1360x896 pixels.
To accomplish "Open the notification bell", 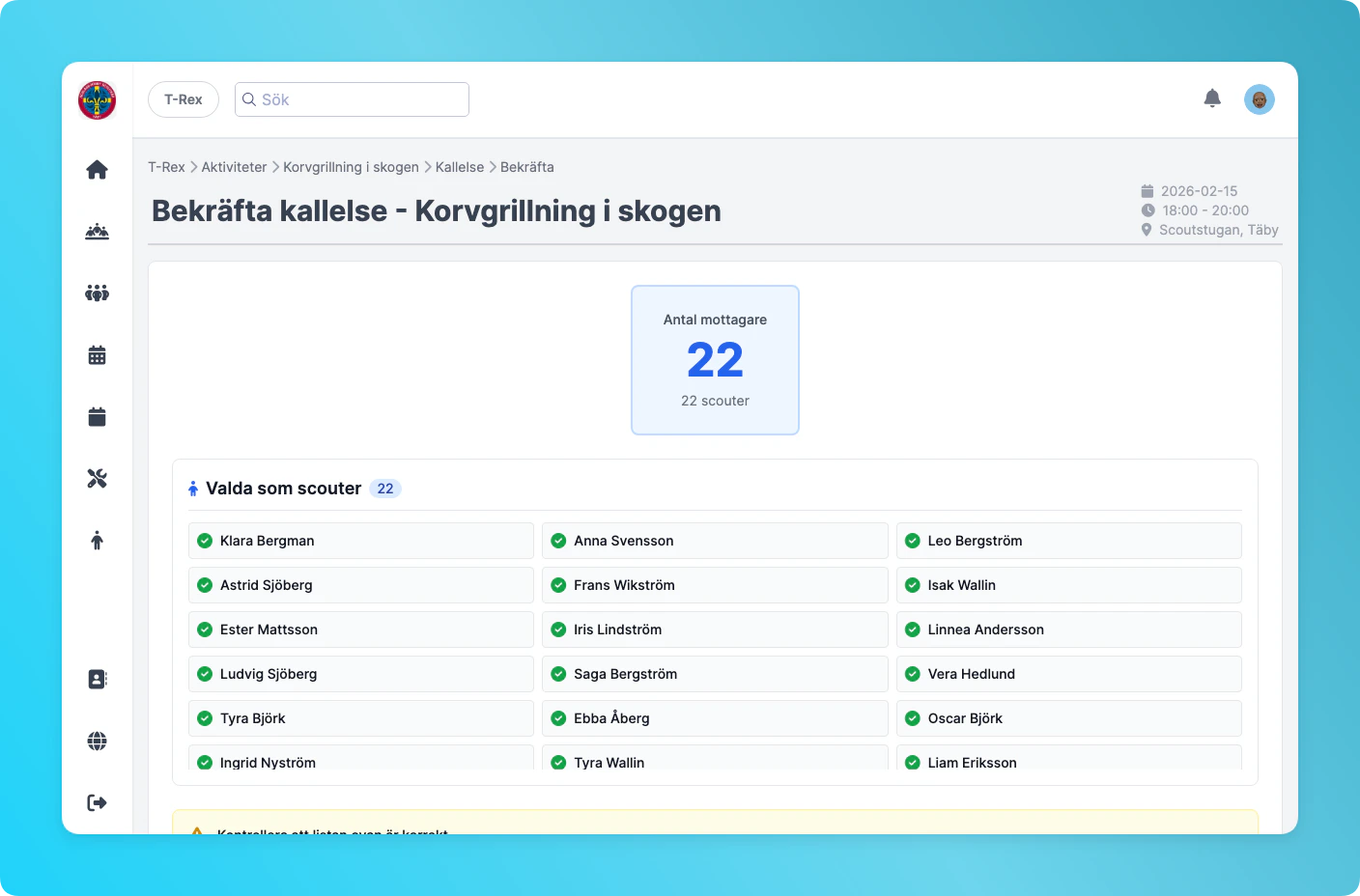I will pyautogui.click(x=1212, y=98).
